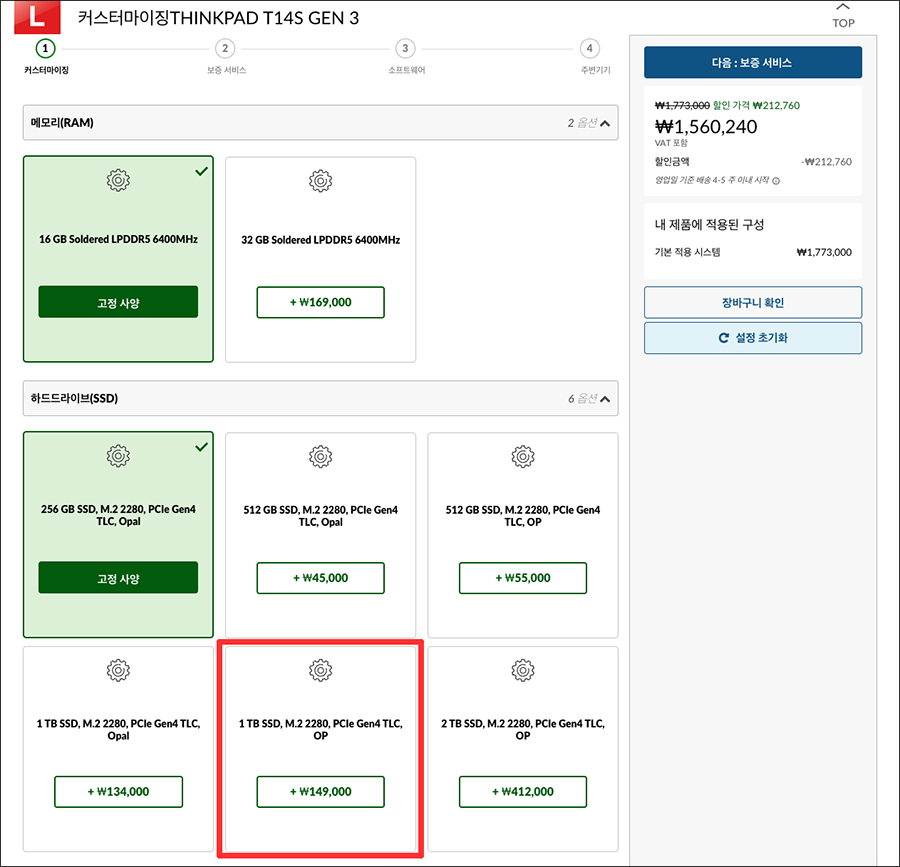Click gear icon on 1 TB Opal SSD card
Image resolution: width=900 pixels, height=867 pixels.
(118, 670)
